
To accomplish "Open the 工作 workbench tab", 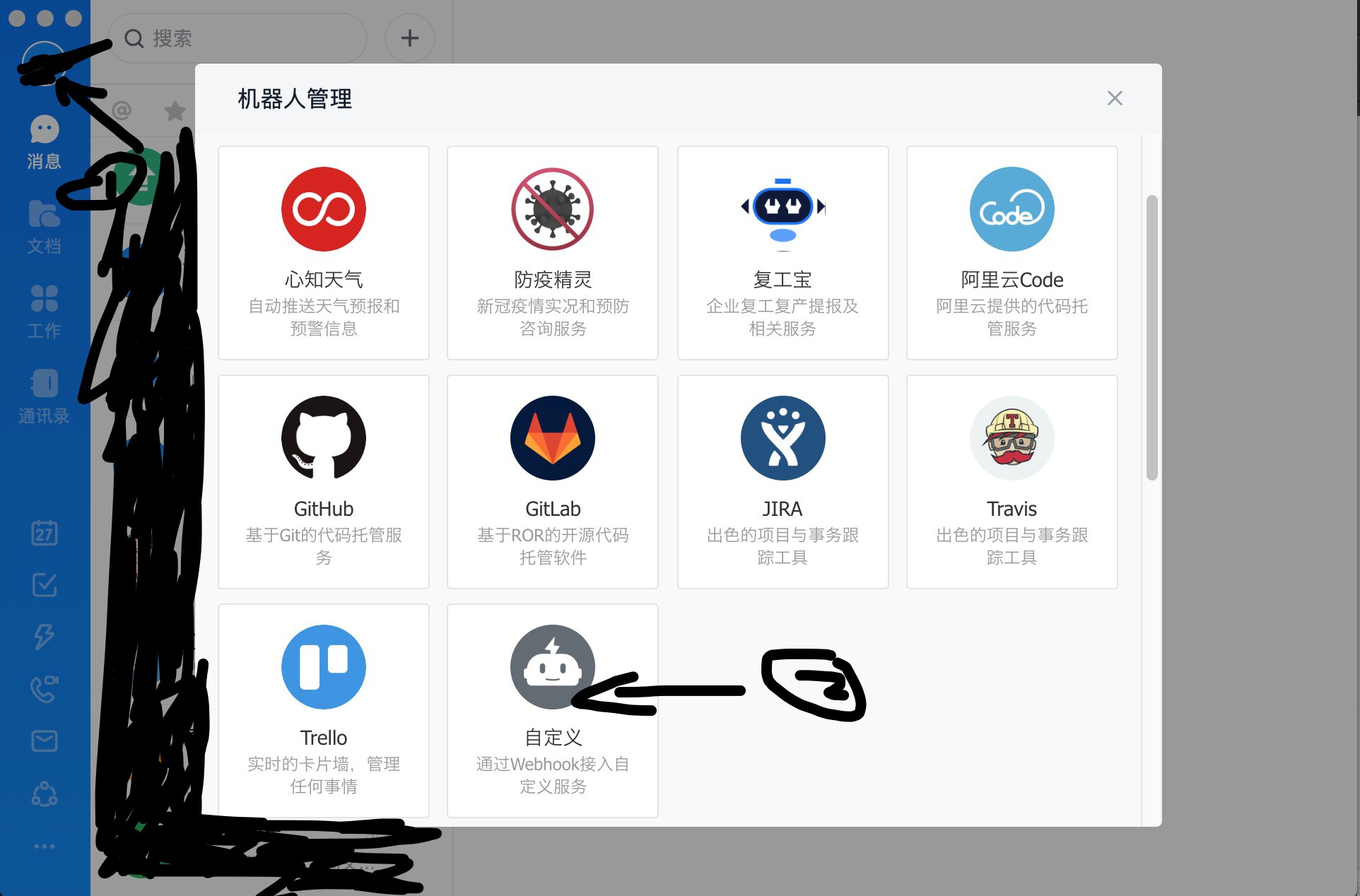I will pos(44,311).
